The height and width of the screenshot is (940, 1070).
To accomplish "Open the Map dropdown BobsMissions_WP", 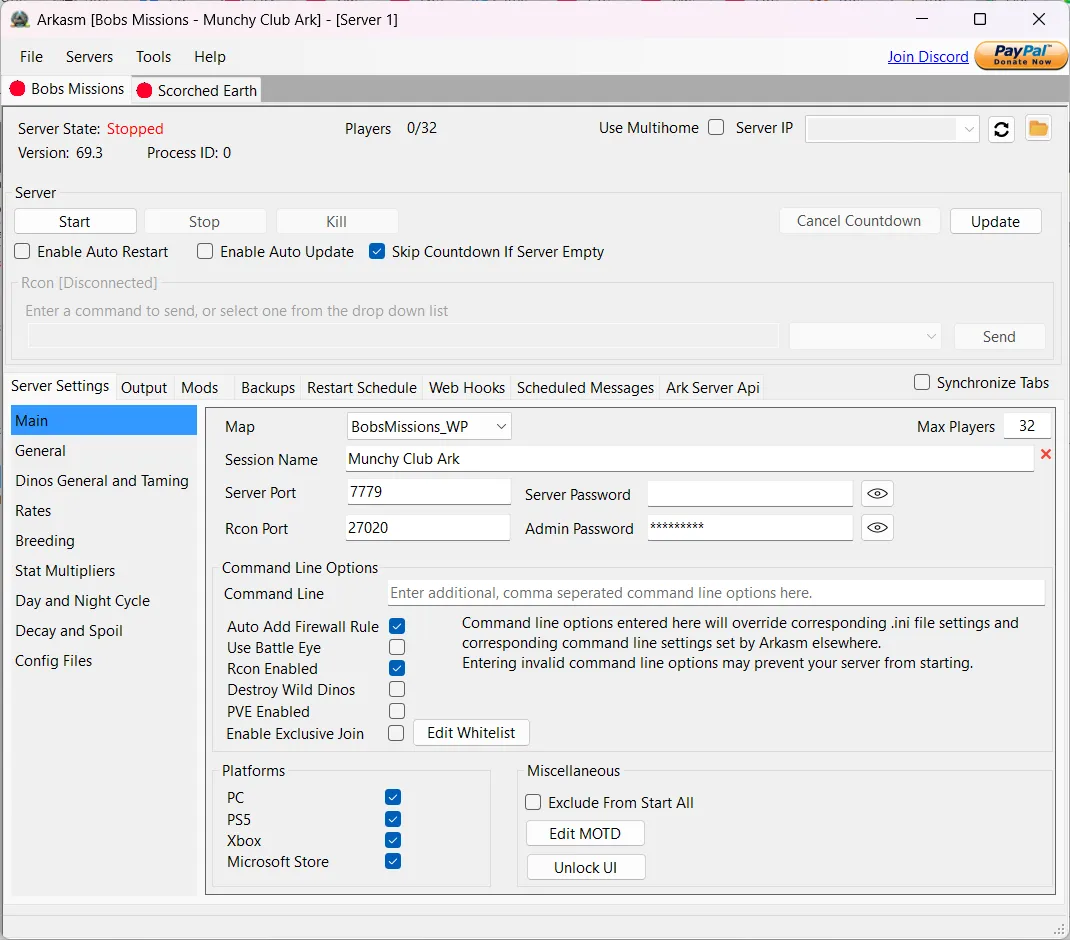I will pos(429,427).
